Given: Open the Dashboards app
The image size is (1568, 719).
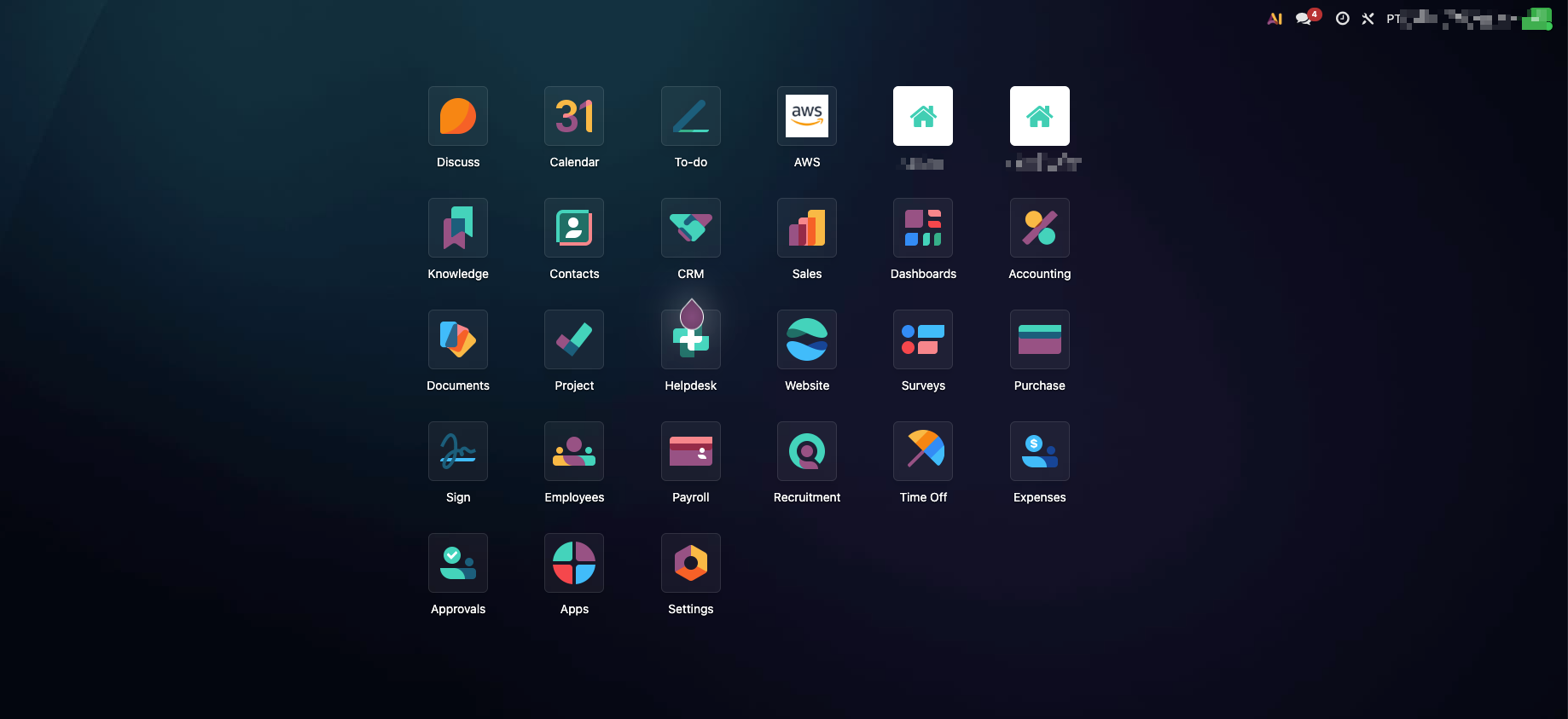Looking at the screenshot, I should point(923,228).
